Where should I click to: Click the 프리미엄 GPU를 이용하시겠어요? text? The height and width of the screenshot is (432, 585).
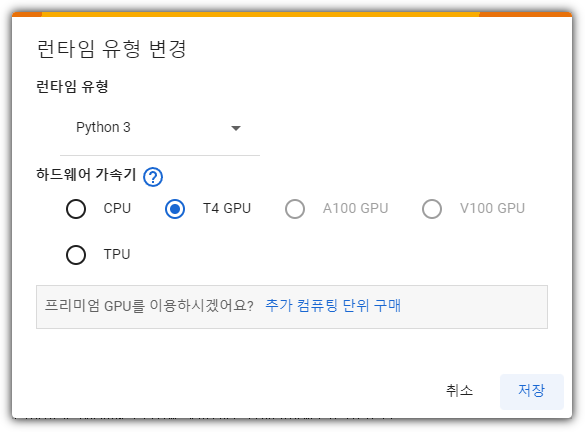[149, 306]
